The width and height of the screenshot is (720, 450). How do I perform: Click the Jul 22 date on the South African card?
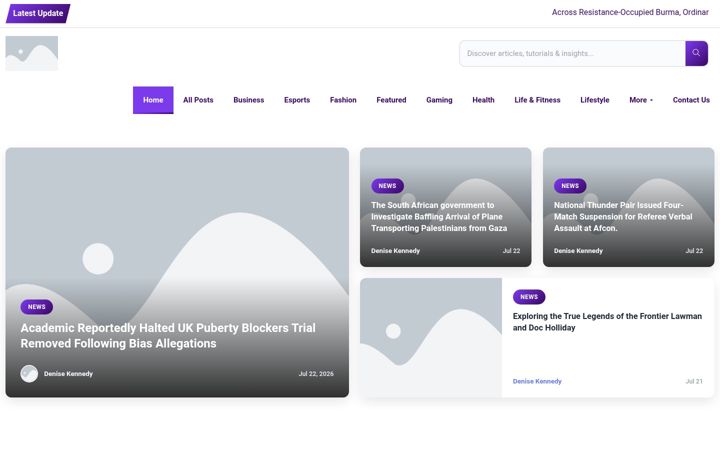pyautogui.click(x=511, y=251)
